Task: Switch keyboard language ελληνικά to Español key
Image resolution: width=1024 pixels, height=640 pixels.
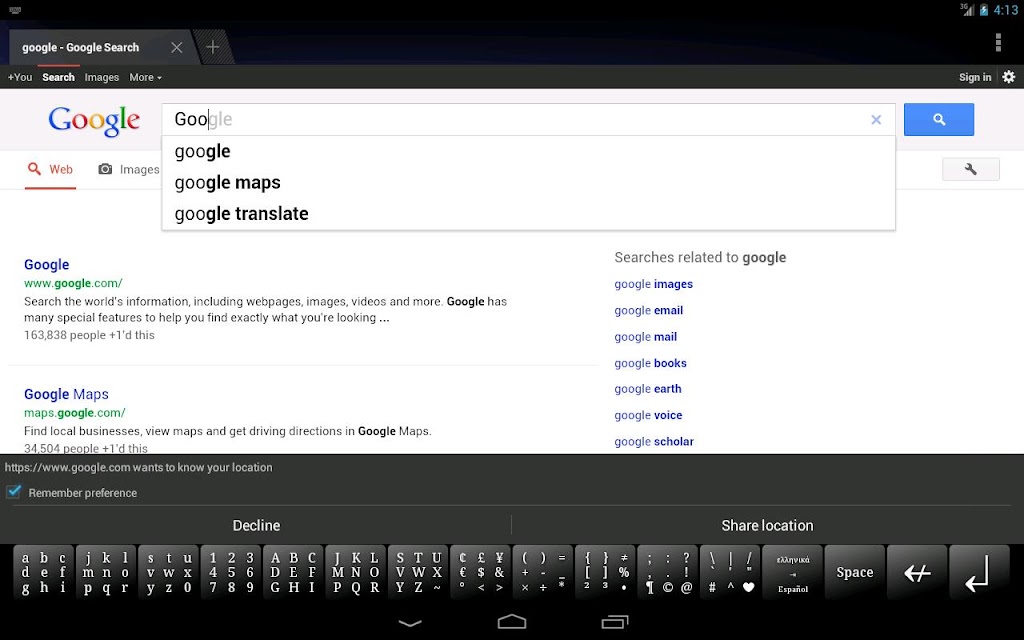Action: coord(792,573)
